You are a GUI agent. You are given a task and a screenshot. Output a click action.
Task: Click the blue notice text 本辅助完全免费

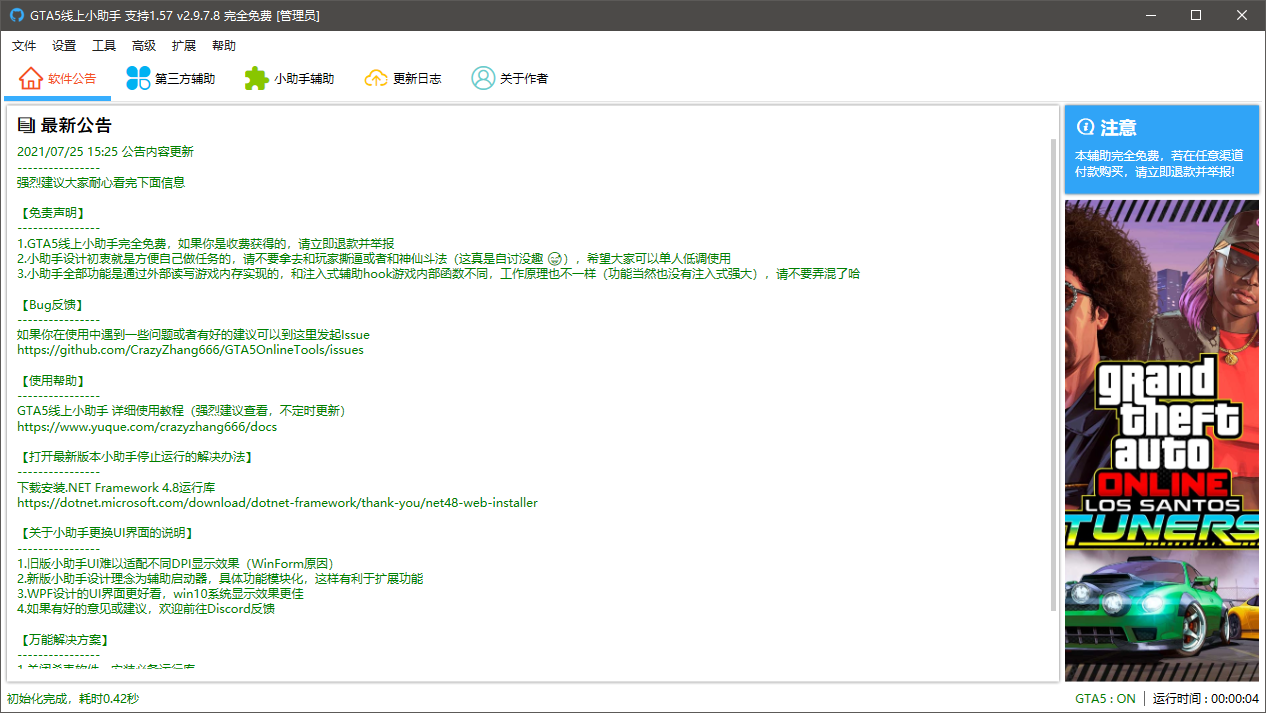point(1159,164)
